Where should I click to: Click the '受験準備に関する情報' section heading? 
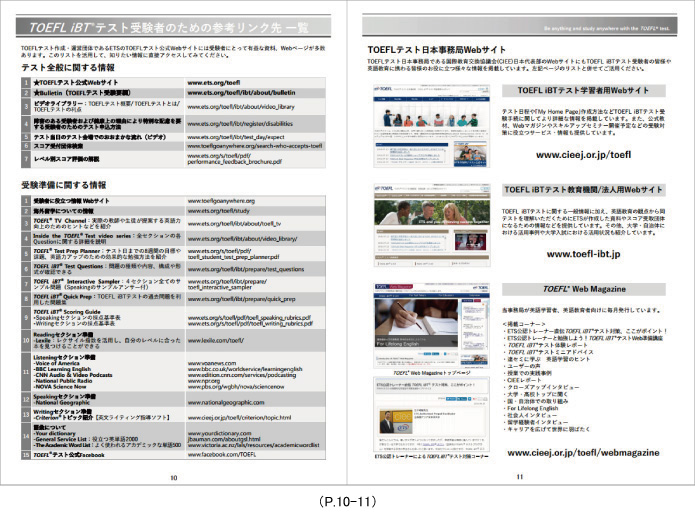pos(64,185)
